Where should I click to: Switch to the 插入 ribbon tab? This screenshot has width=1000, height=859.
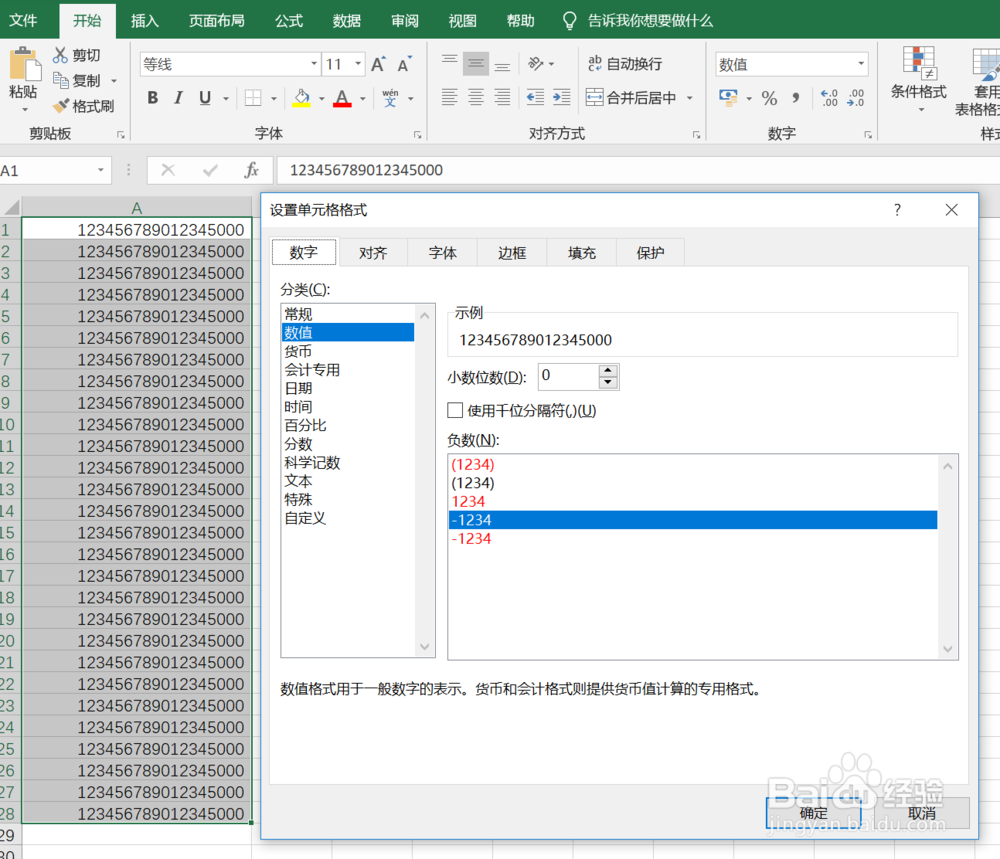point(144,20)
